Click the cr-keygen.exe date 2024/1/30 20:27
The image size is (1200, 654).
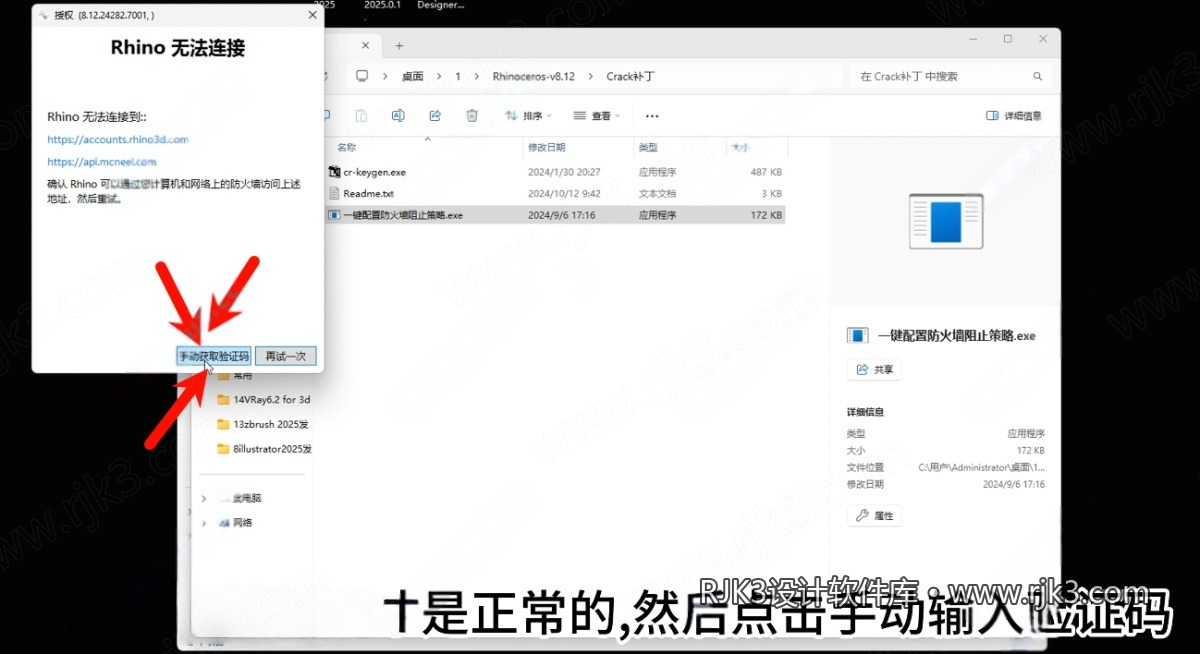[565, 172]
